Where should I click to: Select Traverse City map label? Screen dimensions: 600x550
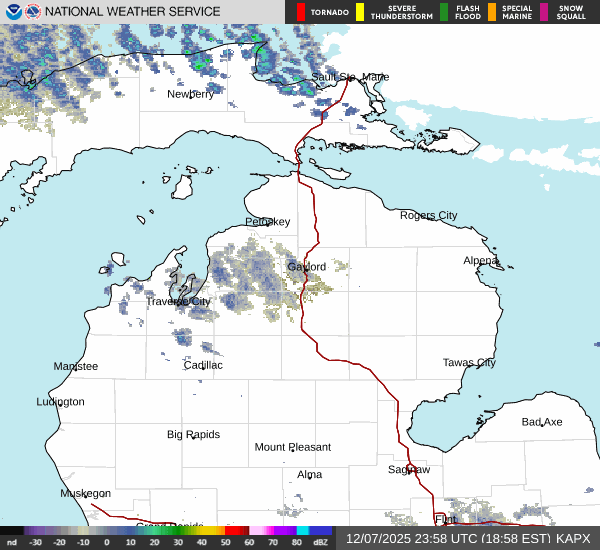click(x=178, y=301)
